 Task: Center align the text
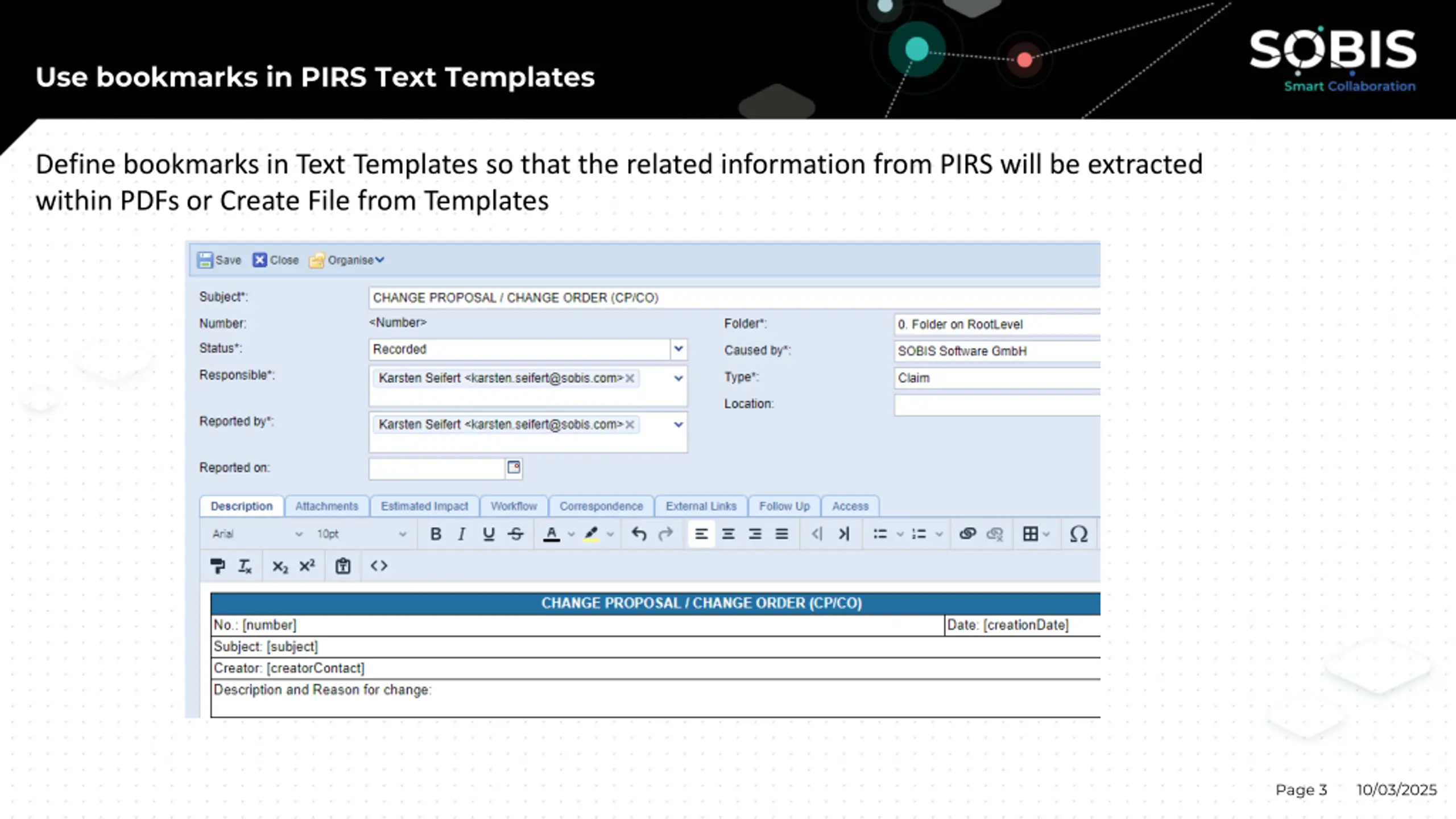pos(728,533)
